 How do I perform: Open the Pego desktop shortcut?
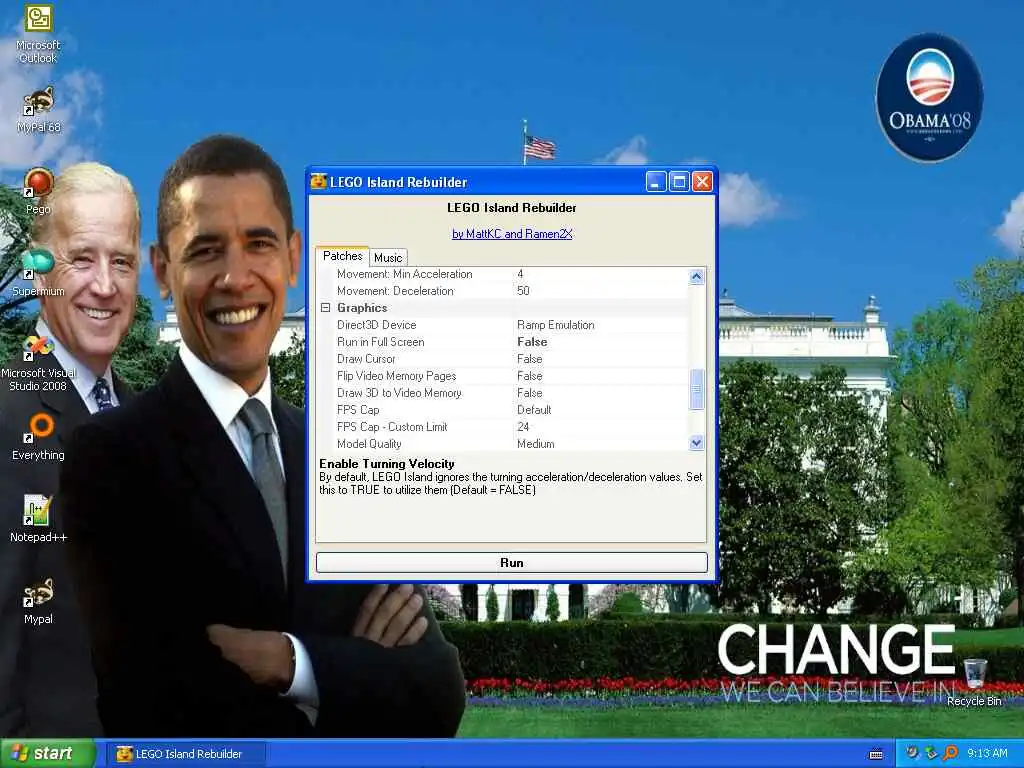pyautogui.click(x=39, y=191)
